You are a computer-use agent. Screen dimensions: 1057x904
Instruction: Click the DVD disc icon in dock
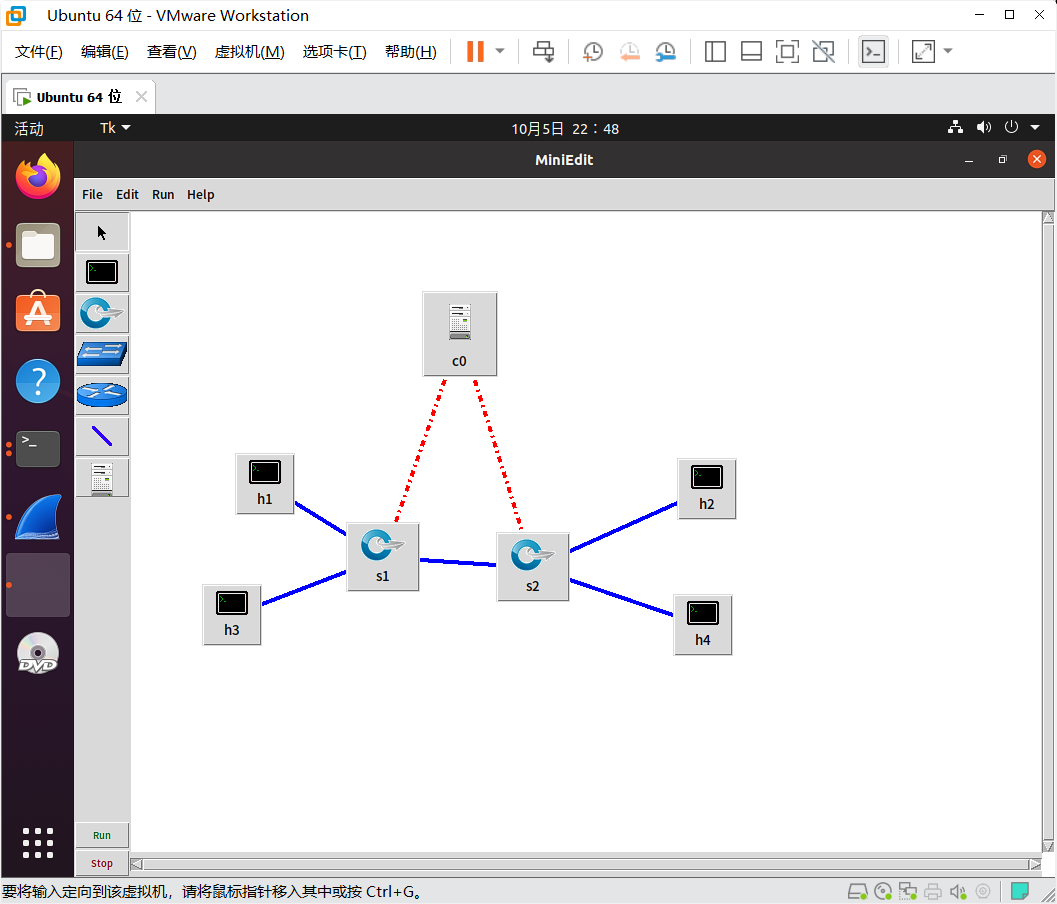(38, 653)
